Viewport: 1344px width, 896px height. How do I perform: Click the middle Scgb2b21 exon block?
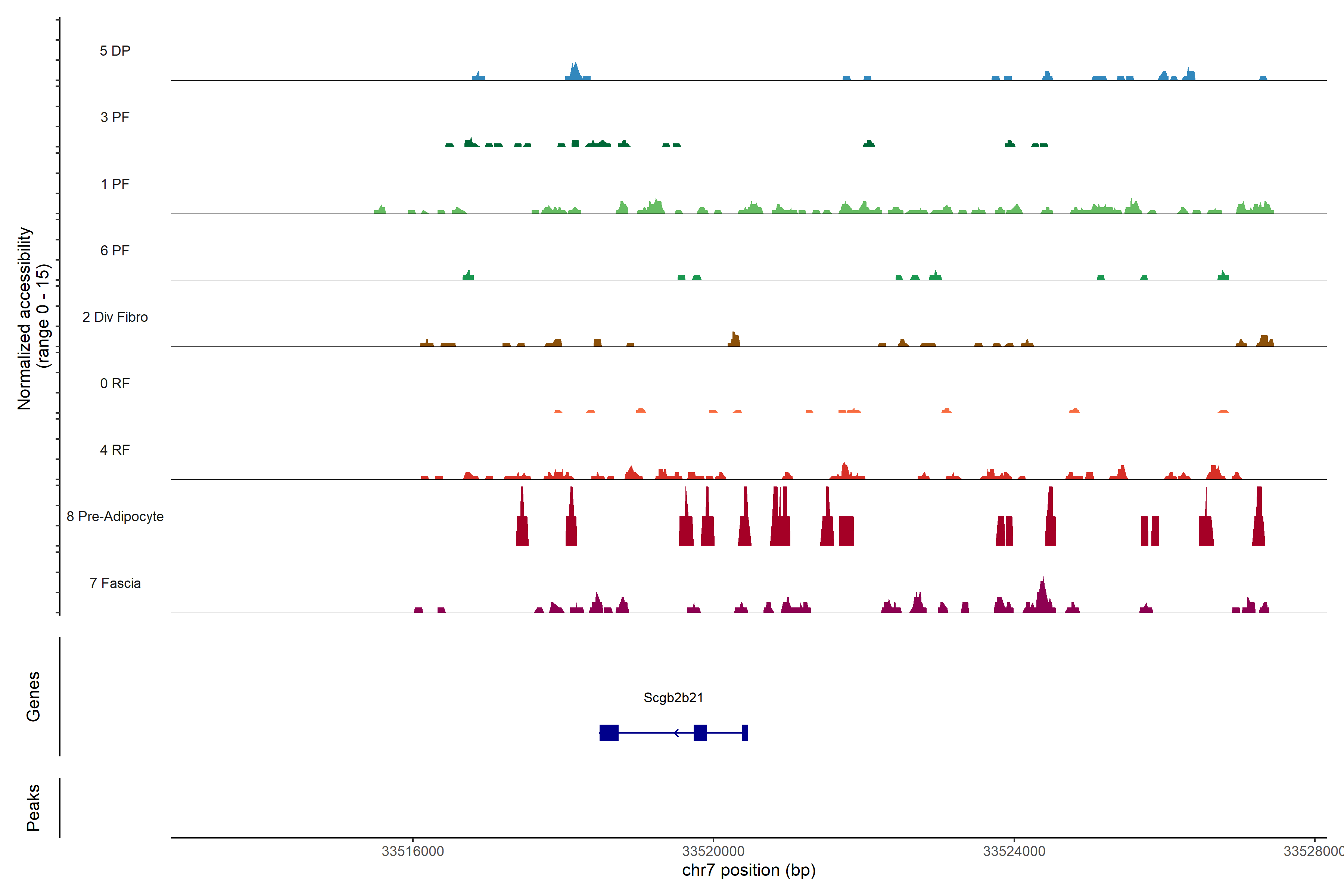(700, 732)
